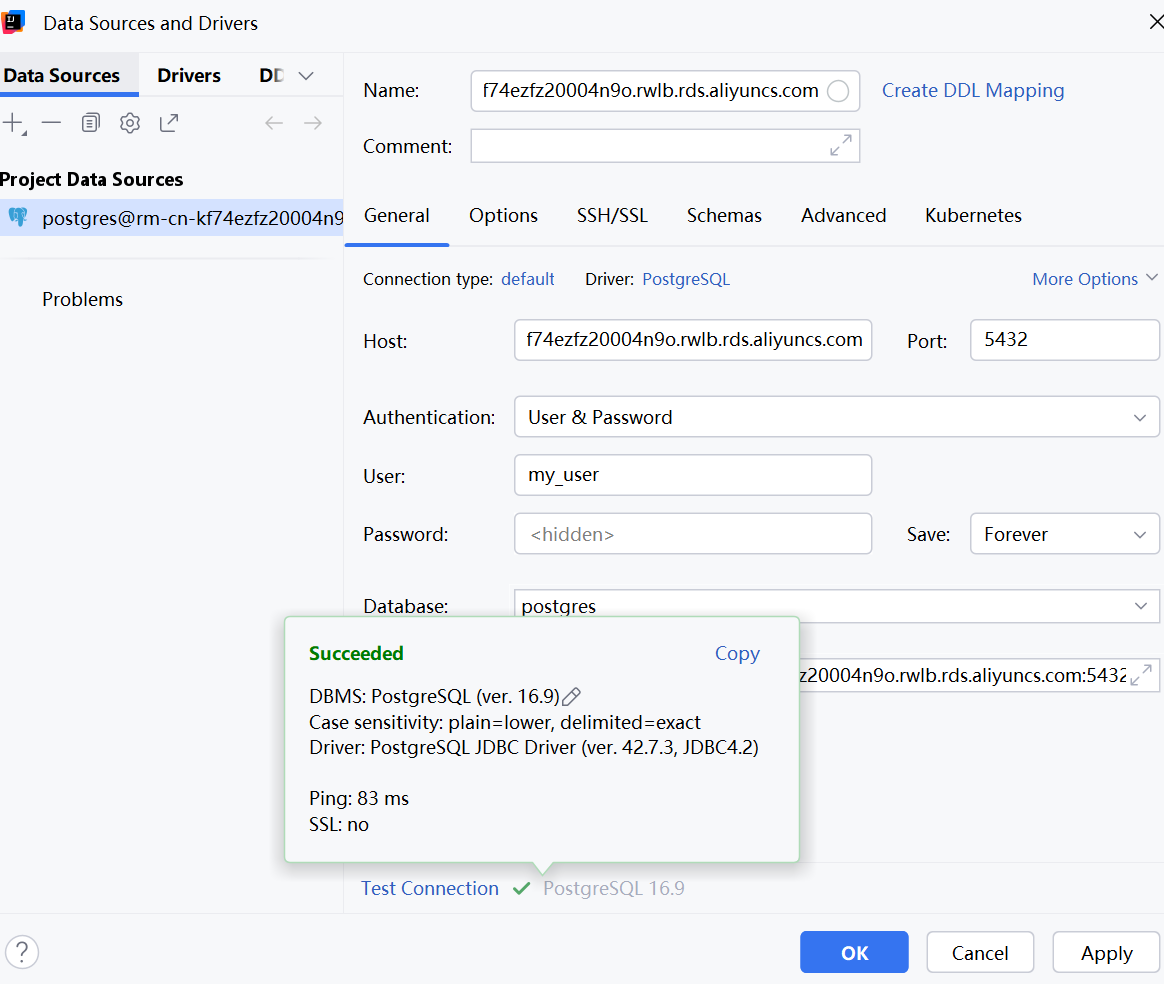The width and height of the screenshot is (1164, 984).
Task: Expand More Options dropdown
Action: [1094, 279]
